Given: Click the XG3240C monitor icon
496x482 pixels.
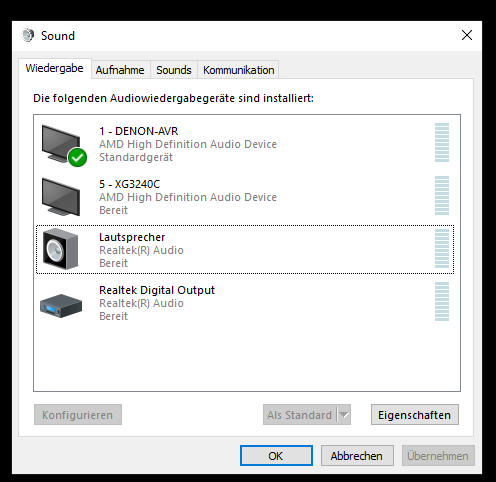Looking at the screenshot, I should [61, 197].
